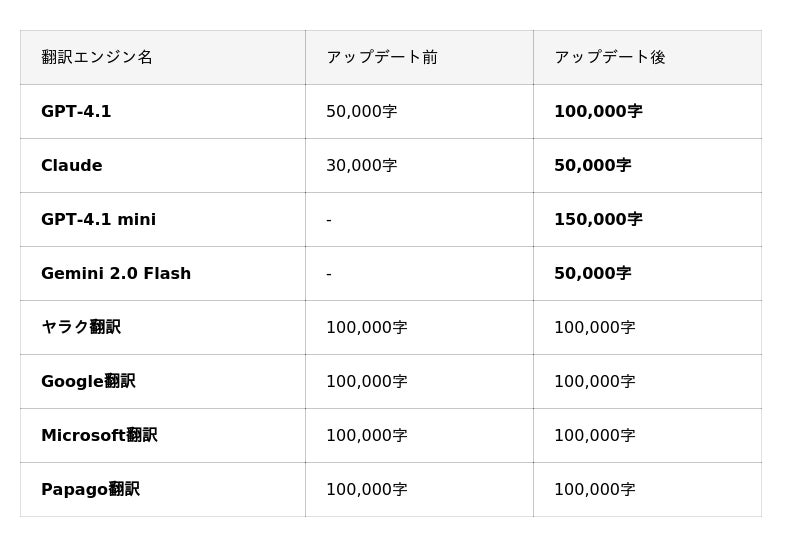Image resolution: width=800 pixels, height=547 pixels.
Task: Click the Google翻訳 row label
Action: [x=88, y=381]
